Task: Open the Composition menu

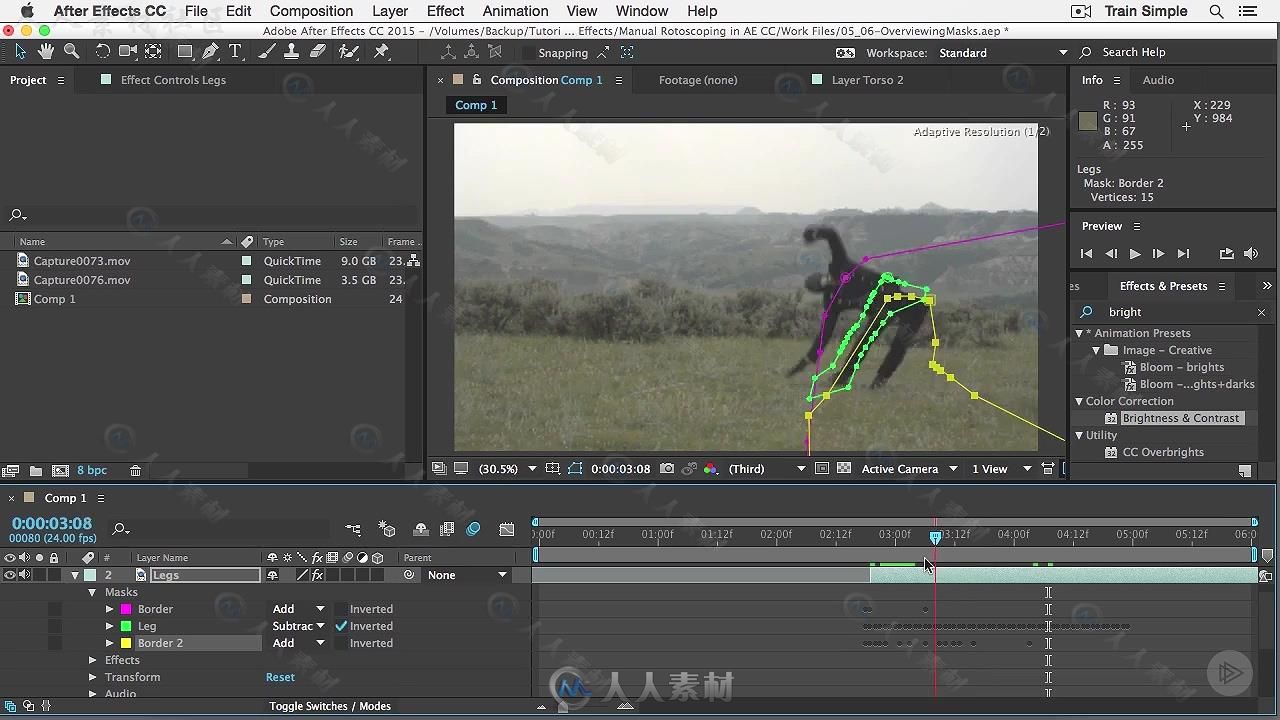Action: pos(311,11)
